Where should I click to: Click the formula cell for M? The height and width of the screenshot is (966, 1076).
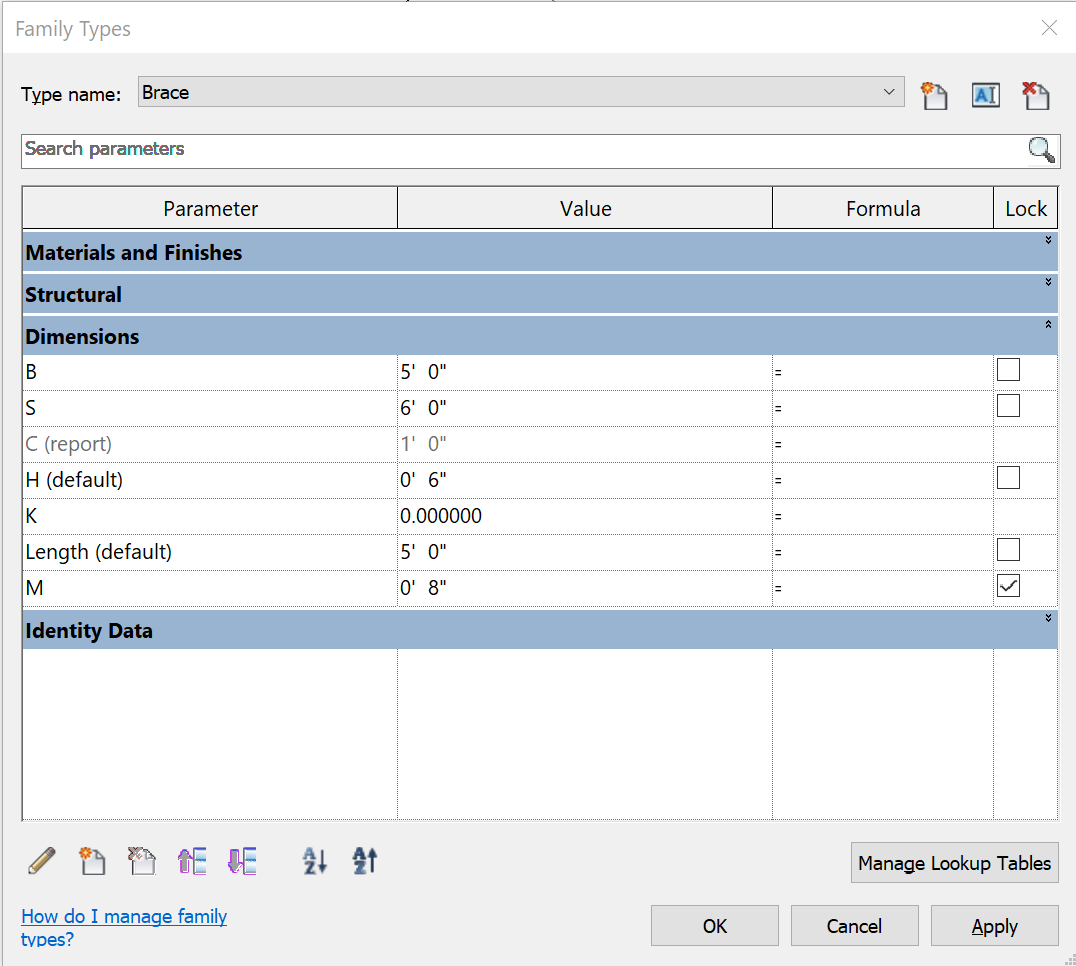pos(883,588)
